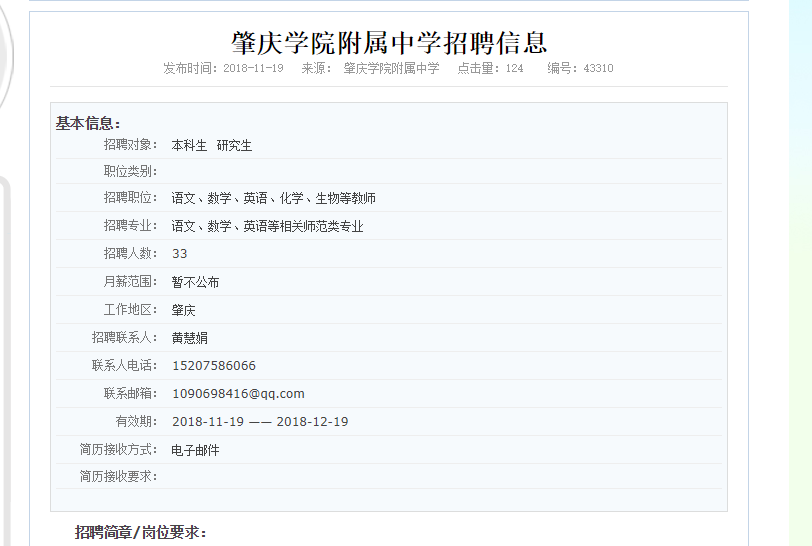Click the 招聘职位 value listing teacher subjects
Image resolution: width=812 pixels, height=546 pixels.
[273, 199]
